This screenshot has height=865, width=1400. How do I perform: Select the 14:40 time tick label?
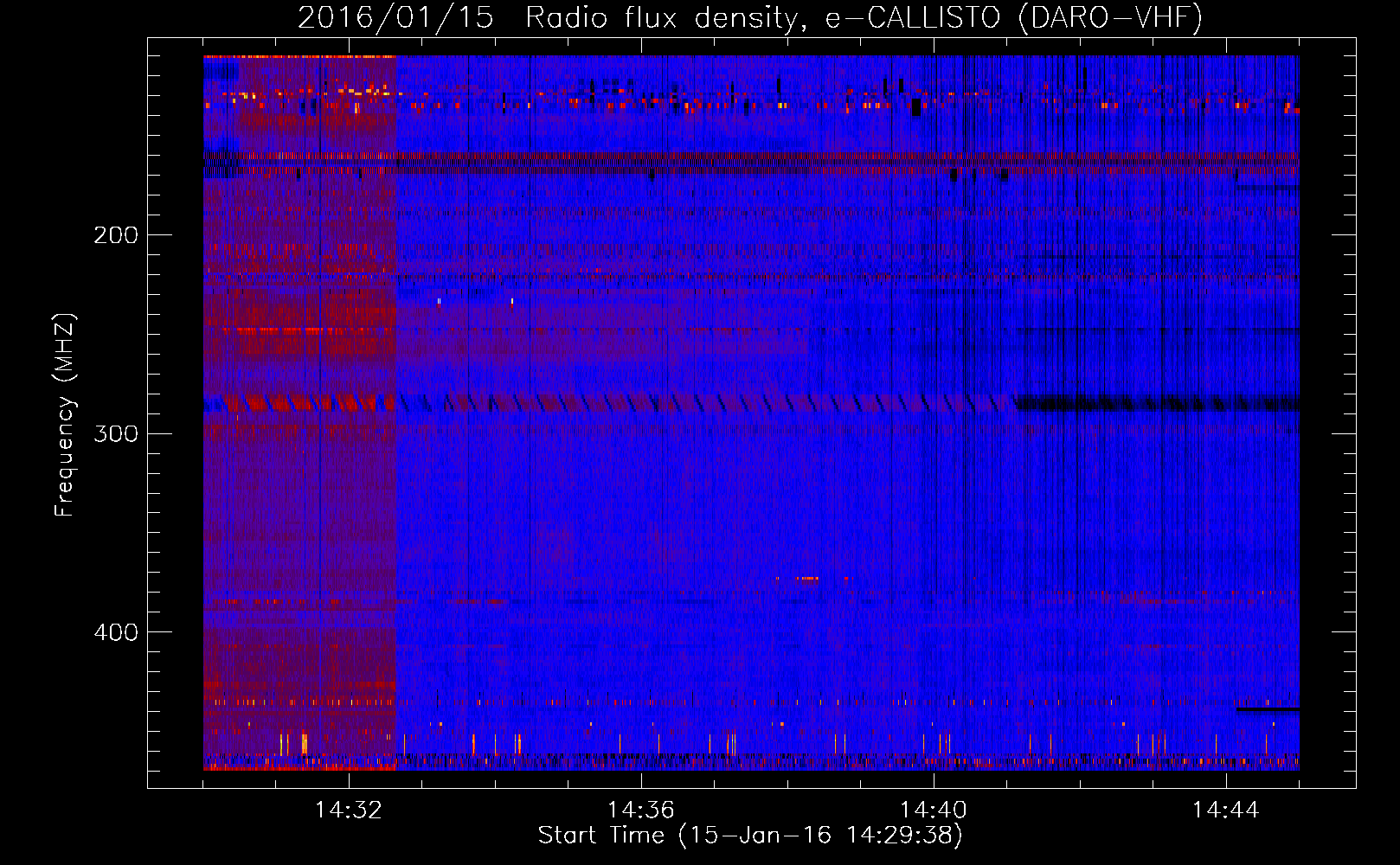click(934, 811)
